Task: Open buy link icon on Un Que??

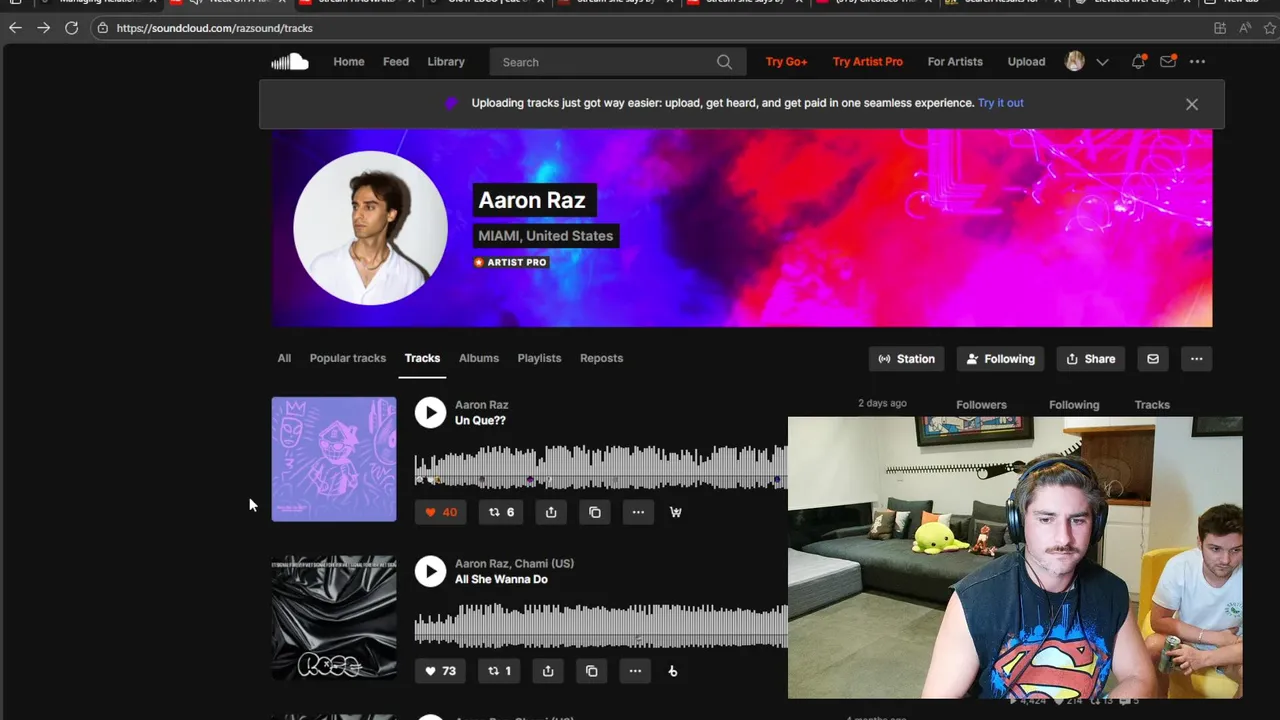Action: coord(676,512)
